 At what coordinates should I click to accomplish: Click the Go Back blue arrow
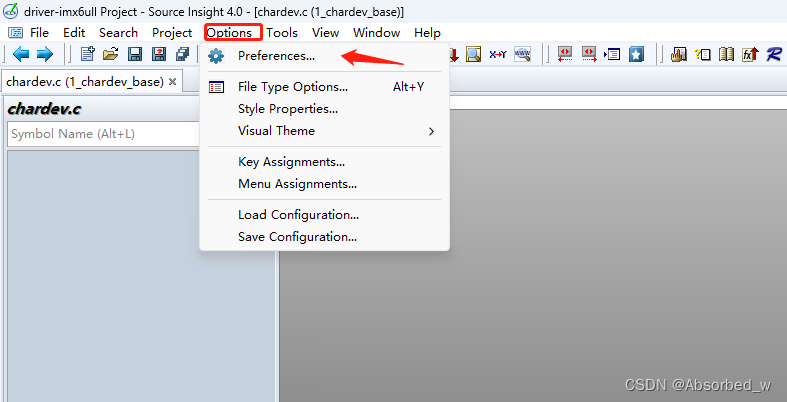21,54
